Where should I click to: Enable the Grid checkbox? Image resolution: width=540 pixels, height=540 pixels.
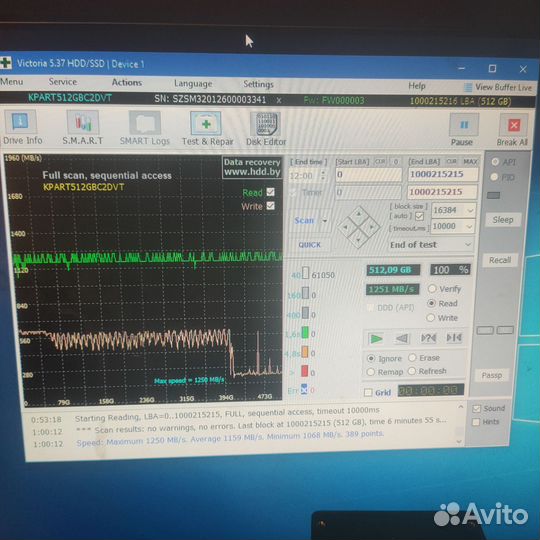click(368, 392)
